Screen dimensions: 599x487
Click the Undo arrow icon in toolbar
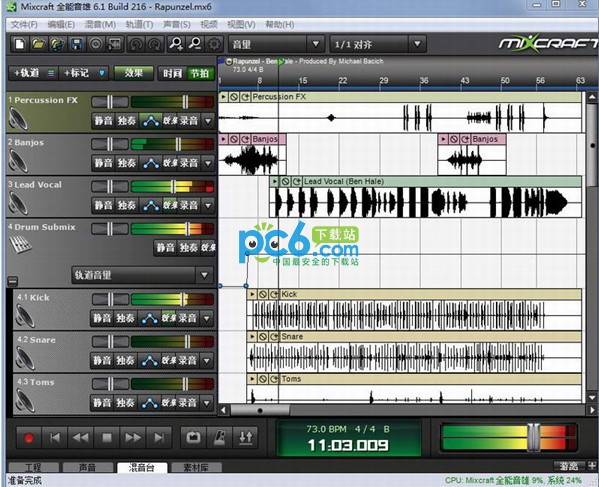click(136, 44)
